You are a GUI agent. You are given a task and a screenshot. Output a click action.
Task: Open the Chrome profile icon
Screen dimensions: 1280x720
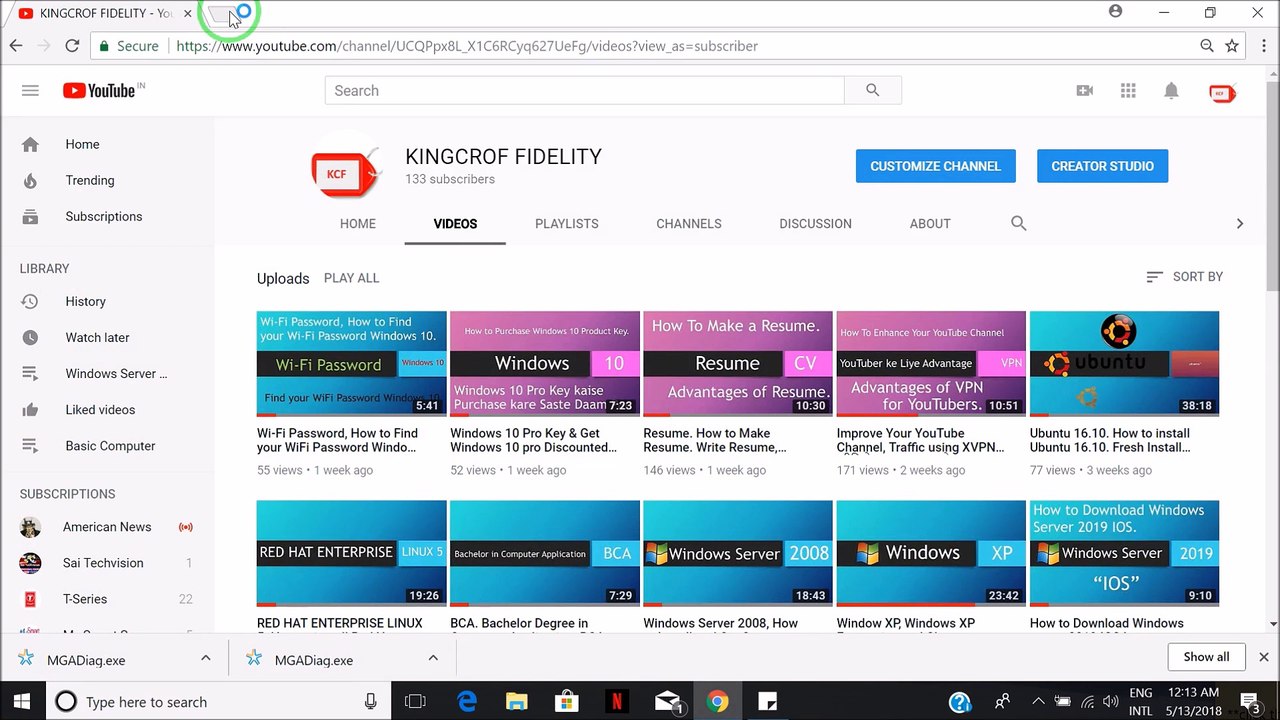(1115, 12)
